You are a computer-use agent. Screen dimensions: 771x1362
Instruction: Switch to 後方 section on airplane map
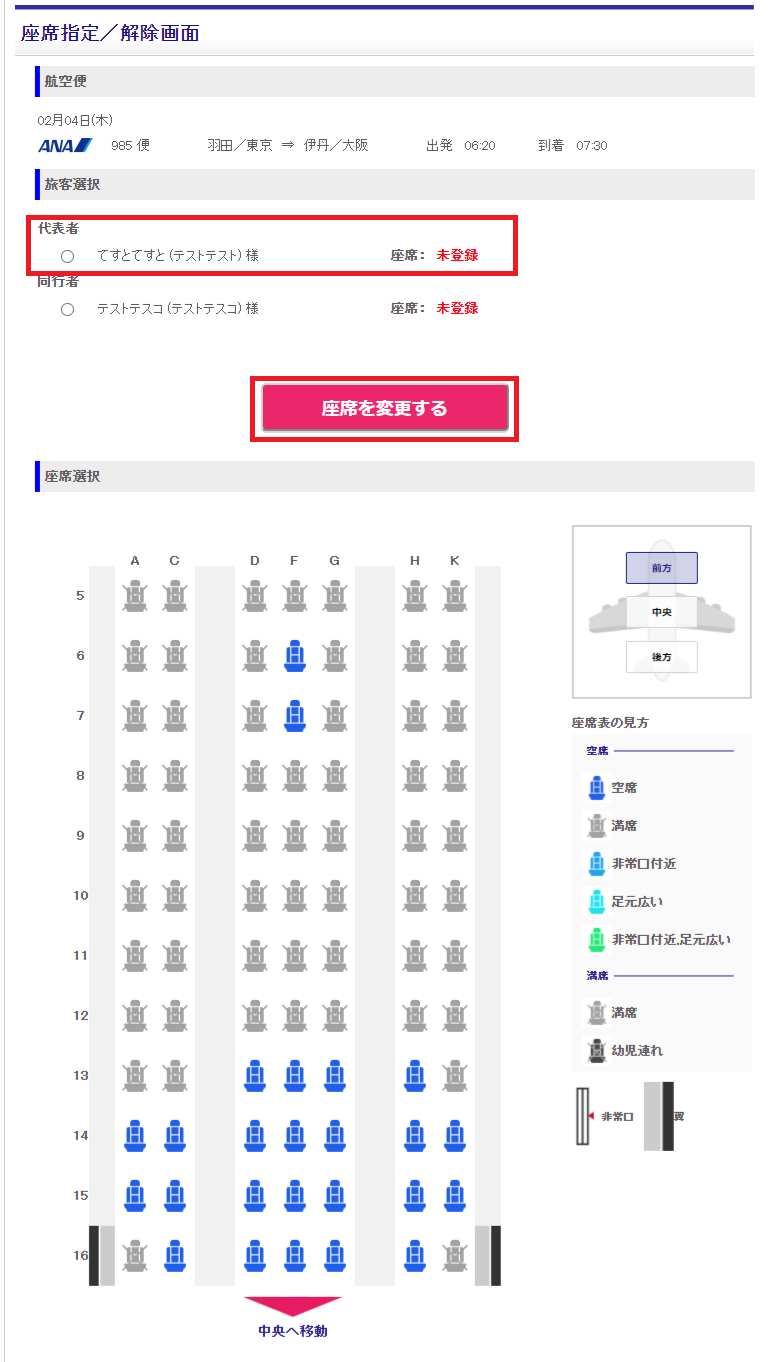[661, 657]
